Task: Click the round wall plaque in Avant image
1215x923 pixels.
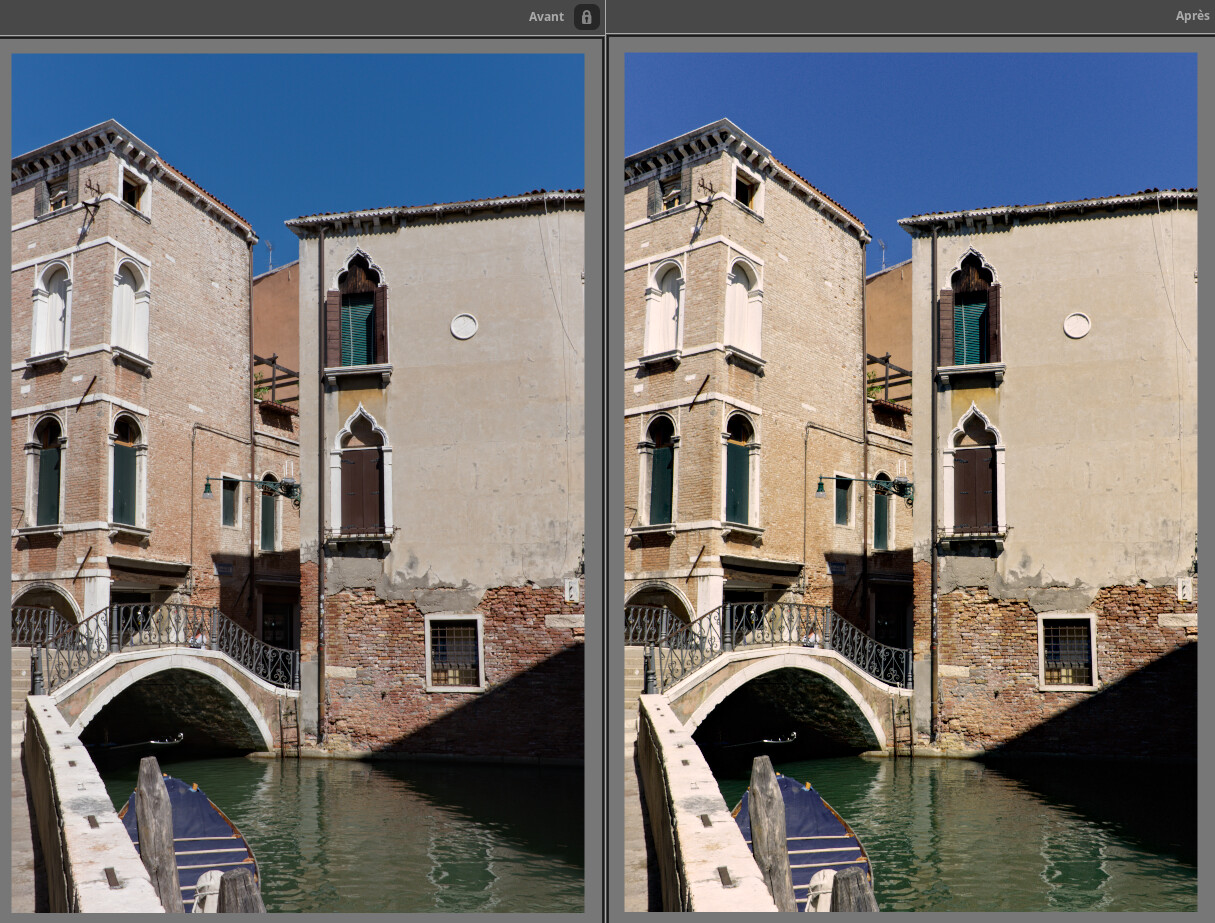Action: [464, 326]
